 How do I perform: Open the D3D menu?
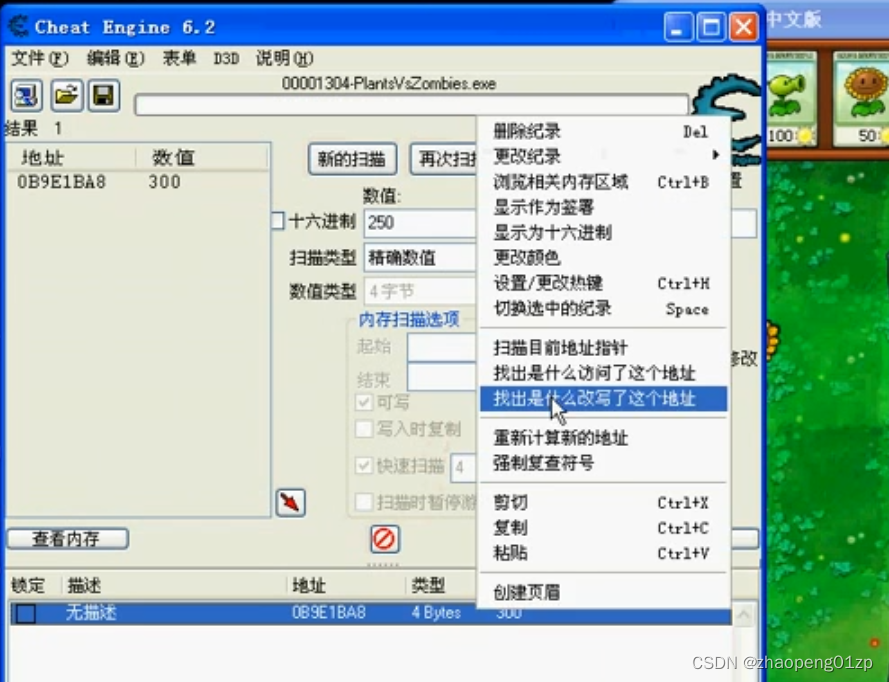(x=226, y=58)
